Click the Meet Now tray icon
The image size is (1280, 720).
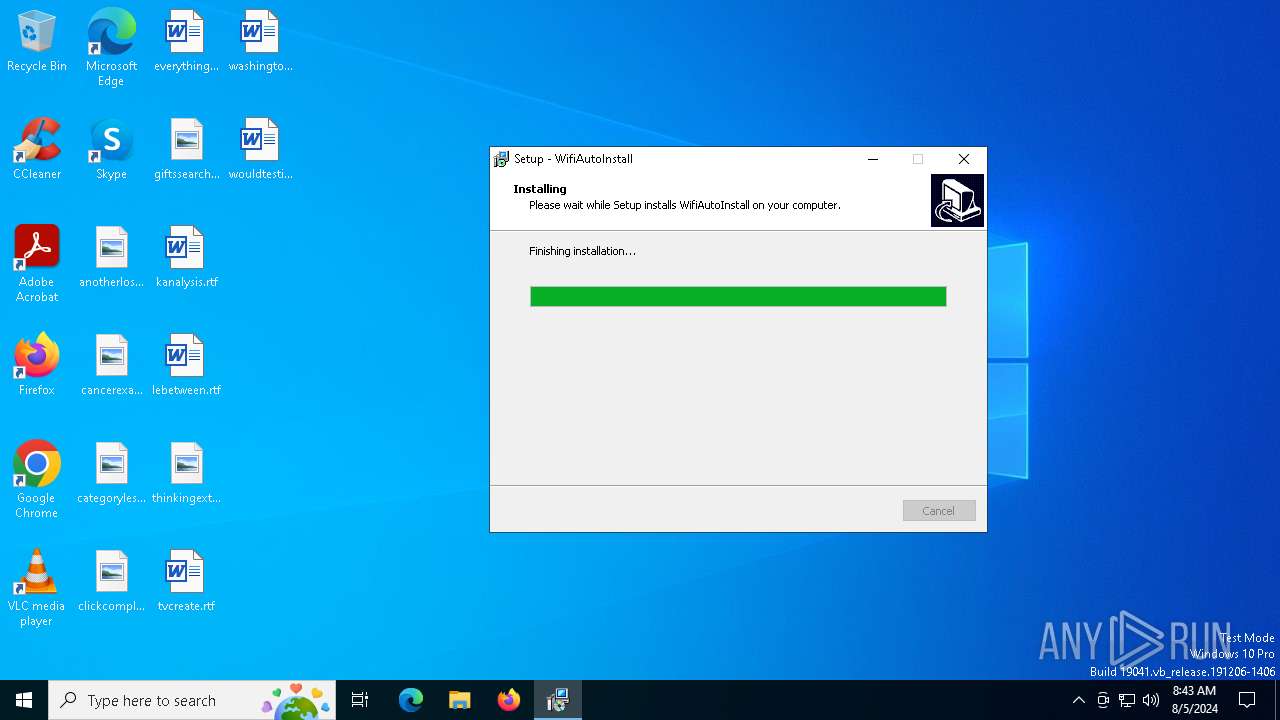[x=1103, y=700]
